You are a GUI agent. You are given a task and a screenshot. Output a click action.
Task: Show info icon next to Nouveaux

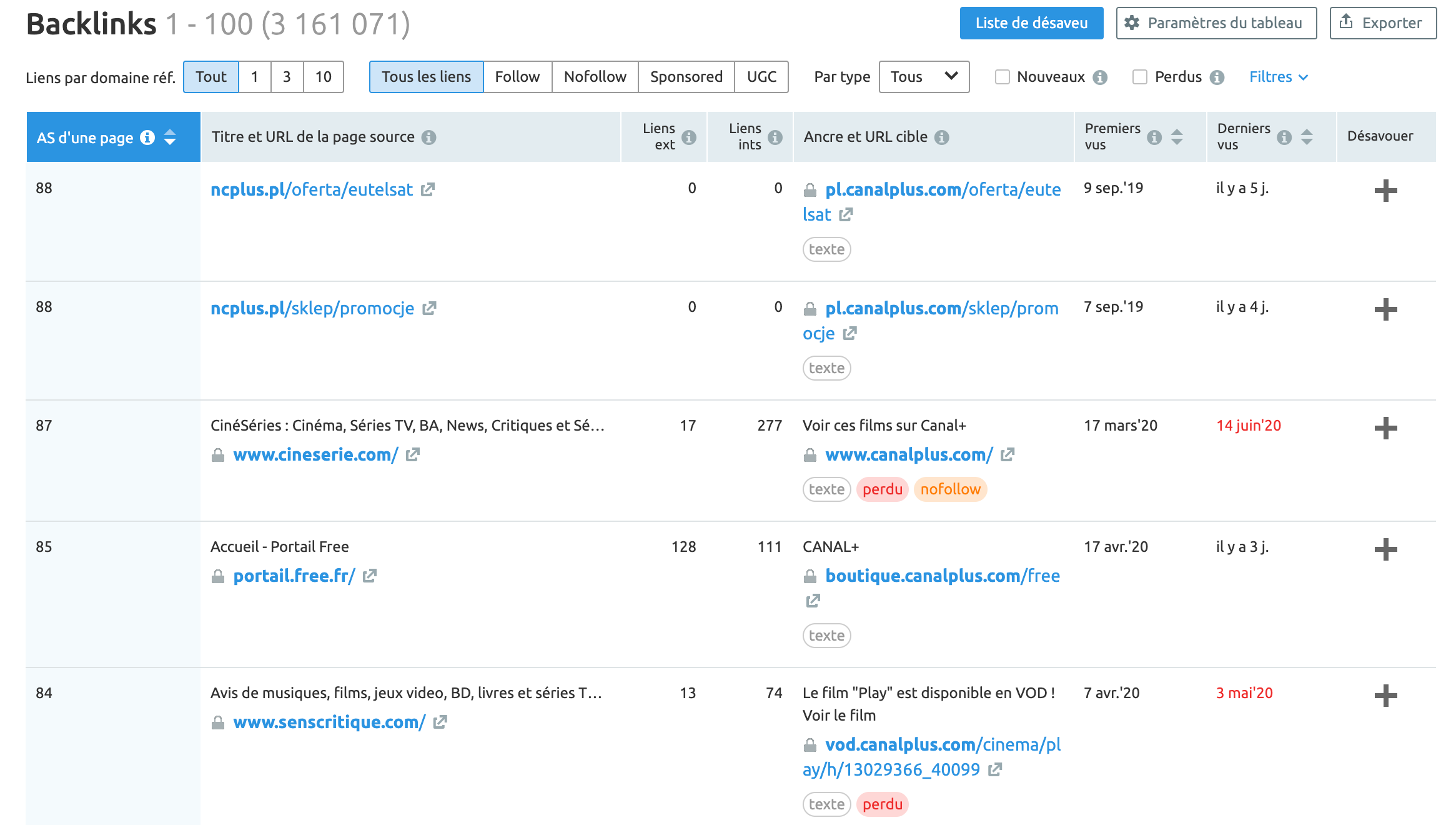pyautogui.click(x=1100, y=77)
